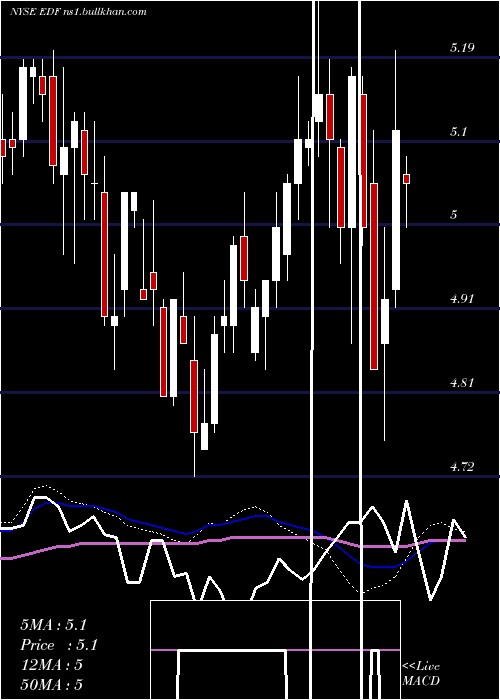Click the 5 price level label

tap(454, 215)
